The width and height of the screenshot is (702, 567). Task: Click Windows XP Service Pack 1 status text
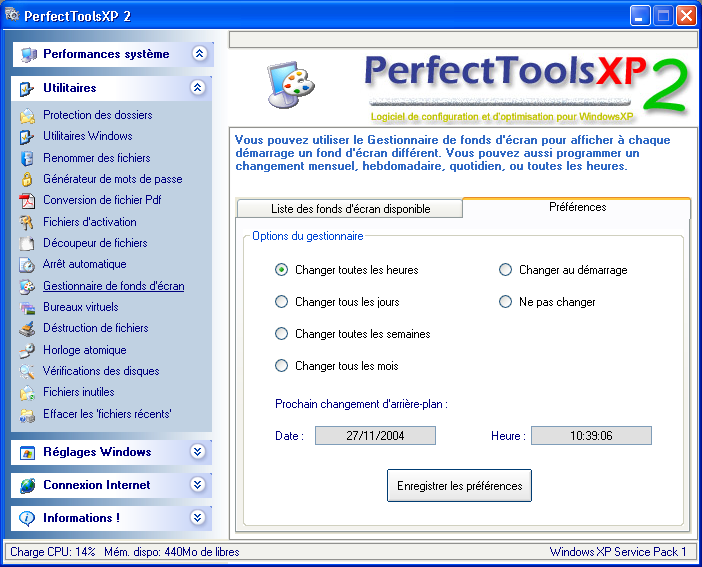618,552
